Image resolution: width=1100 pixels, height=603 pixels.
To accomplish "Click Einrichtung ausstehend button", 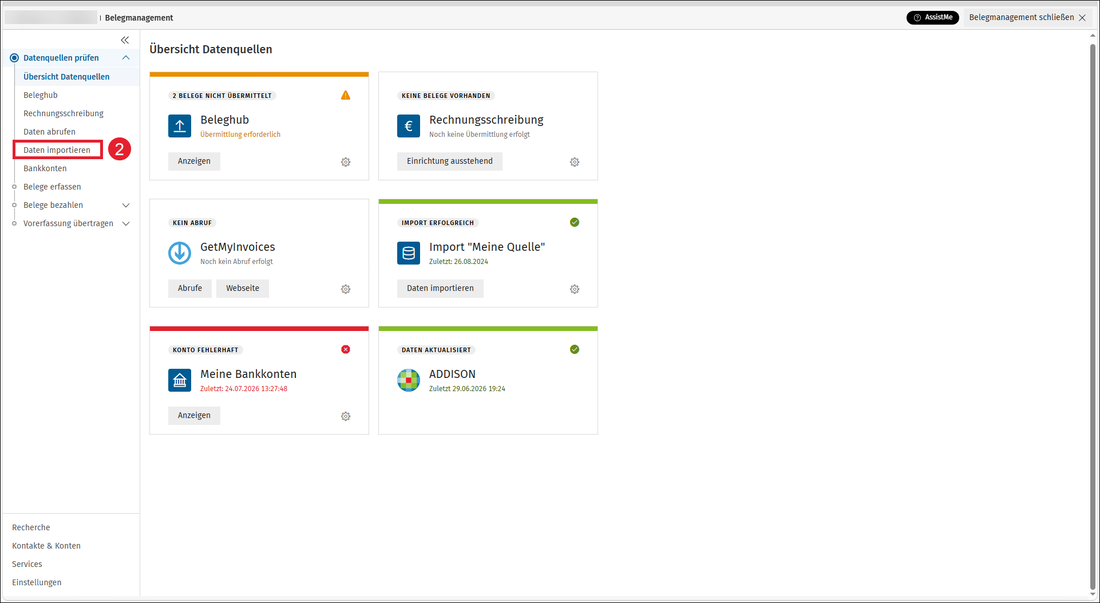I will tap(450, 161).
